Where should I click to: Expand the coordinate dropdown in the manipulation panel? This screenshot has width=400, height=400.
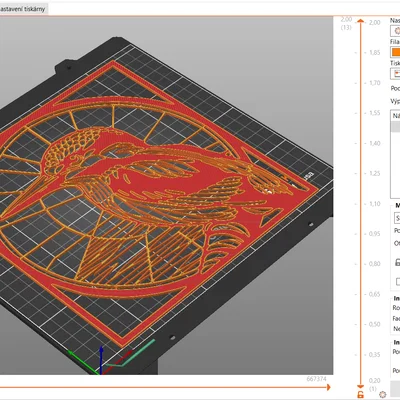click(x=397, y=218)
